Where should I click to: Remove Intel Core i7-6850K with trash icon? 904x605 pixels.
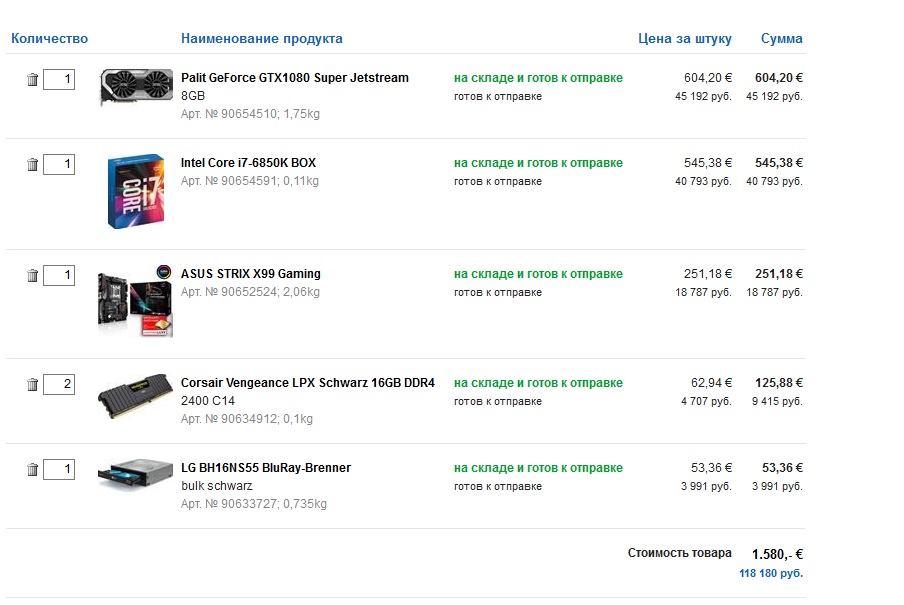tap(32, 164)
